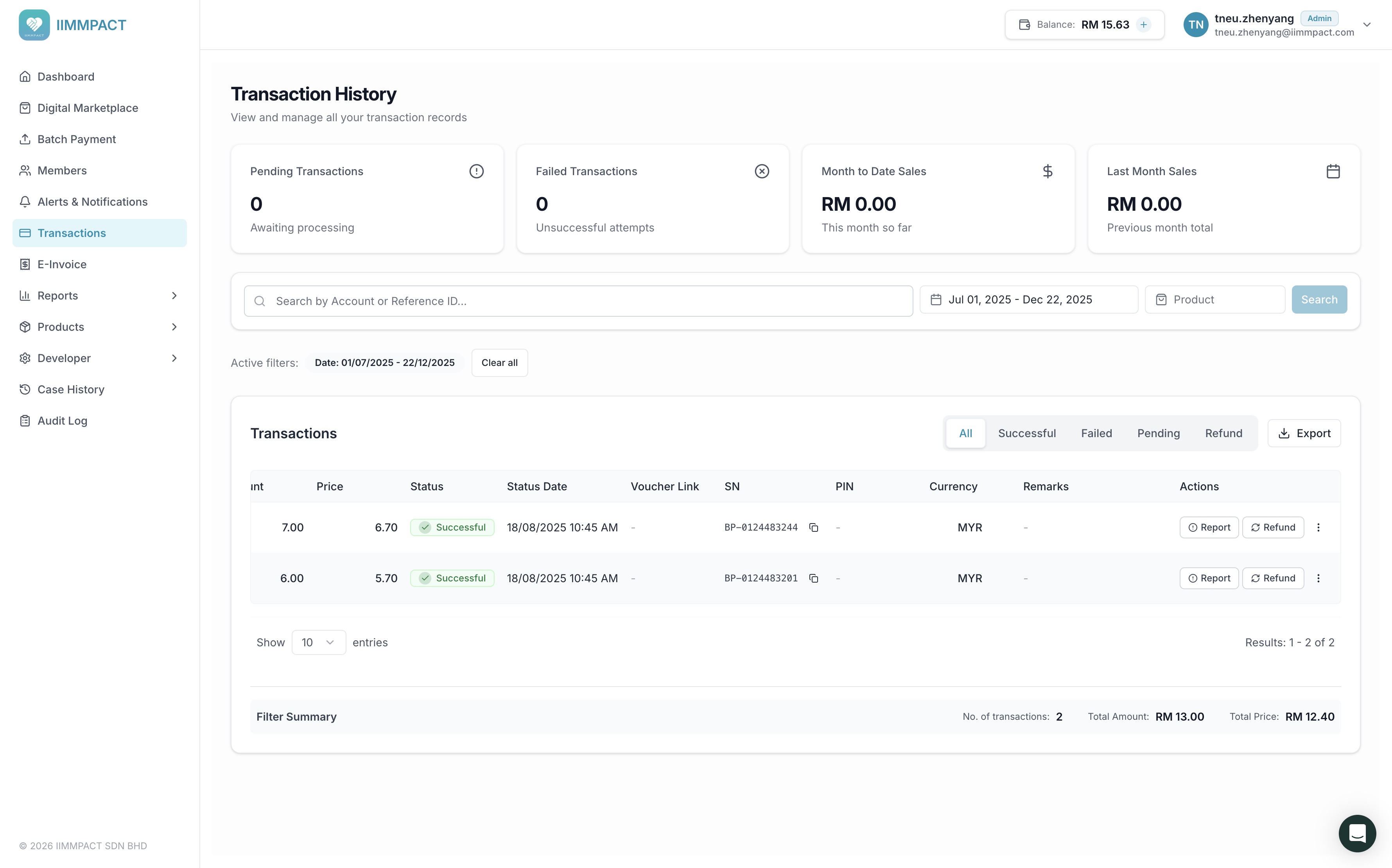Open the Audit Log clipboard icon

point(25,420)
